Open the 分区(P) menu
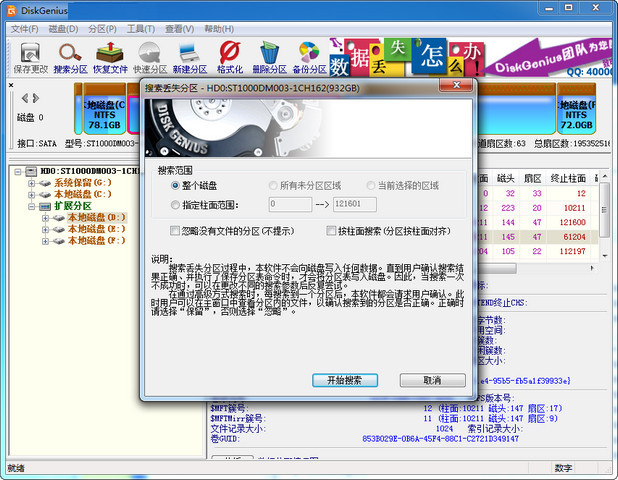 coord(102,29)
